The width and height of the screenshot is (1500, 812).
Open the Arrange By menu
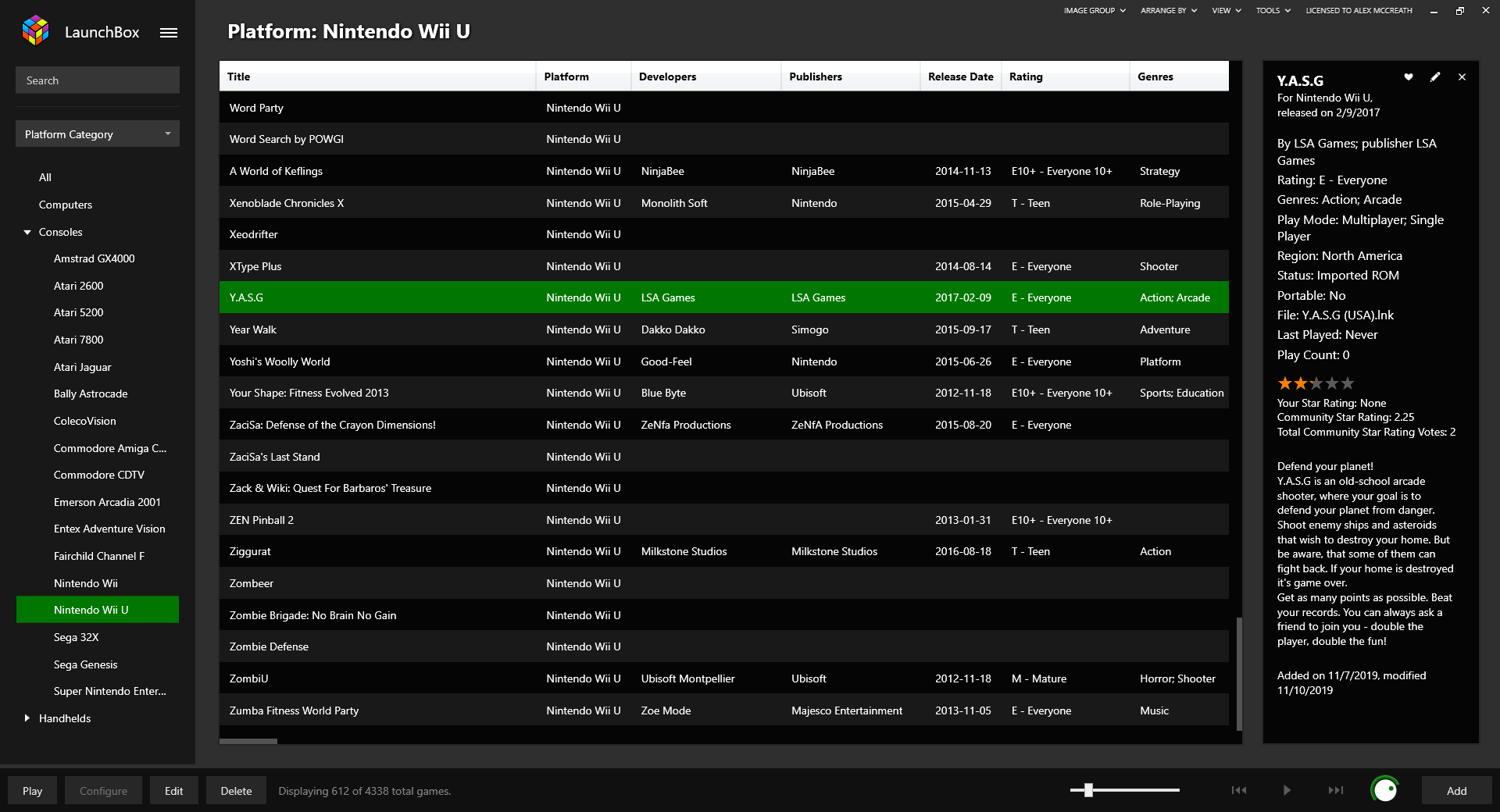click(1169, 11)
